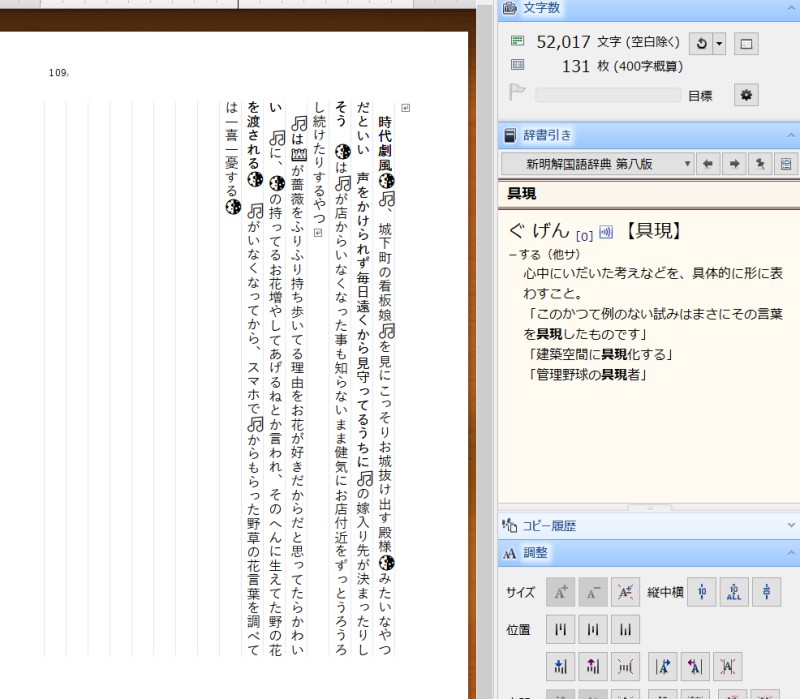Click the コピー履歴 header icon

tap(509, 525)
